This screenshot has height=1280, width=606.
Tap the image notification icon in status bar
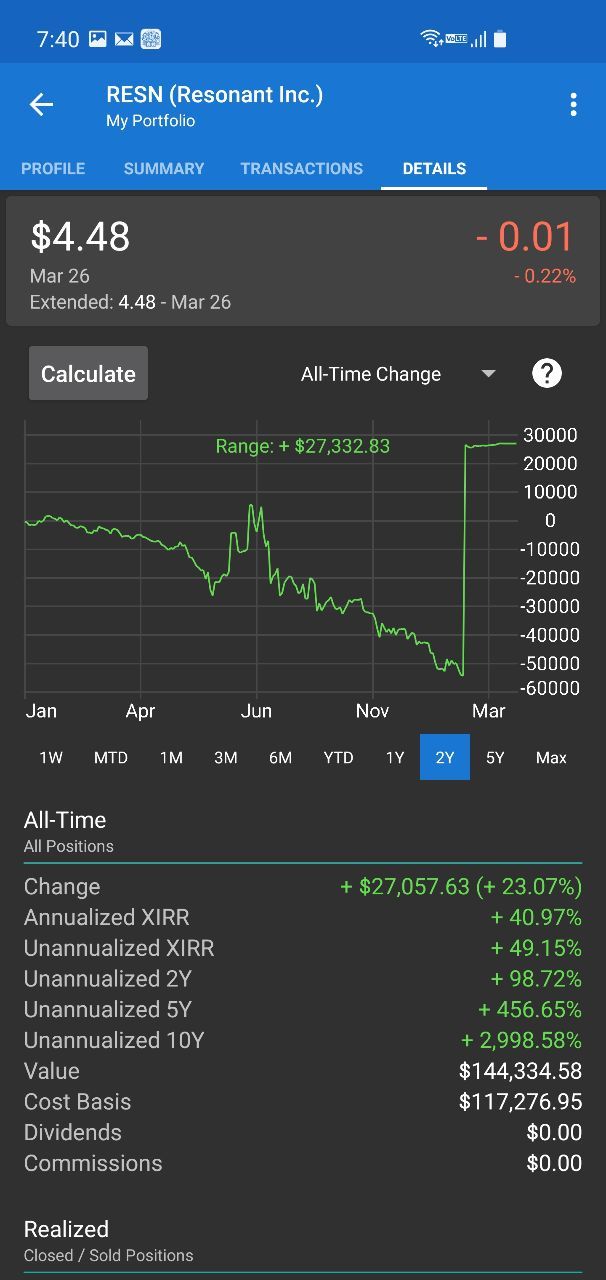coord(98,39)
